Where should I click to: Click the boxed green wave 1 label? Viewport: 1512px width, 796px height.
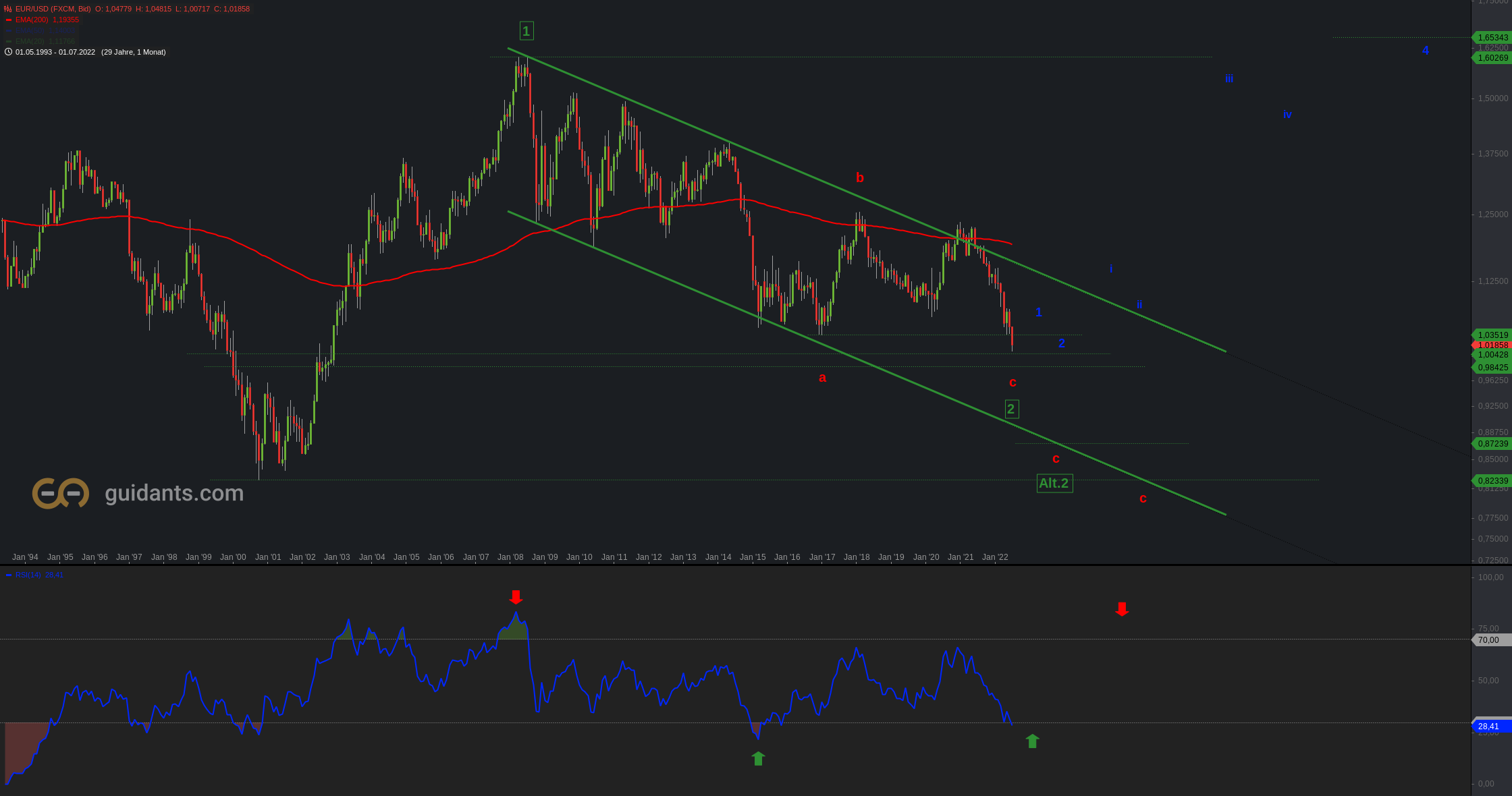pyautogui.click(x=526, y=30)
